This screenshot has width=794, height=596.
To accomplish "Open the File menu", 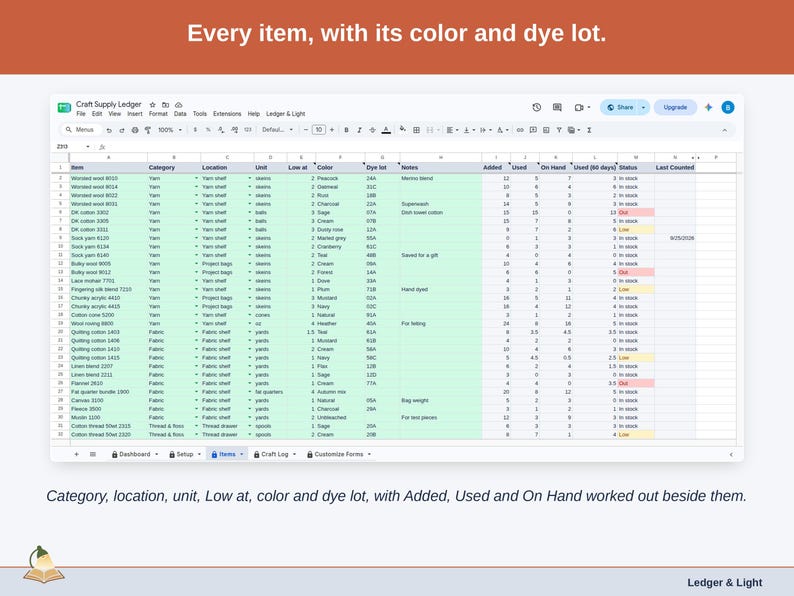I will coord(81,114).
